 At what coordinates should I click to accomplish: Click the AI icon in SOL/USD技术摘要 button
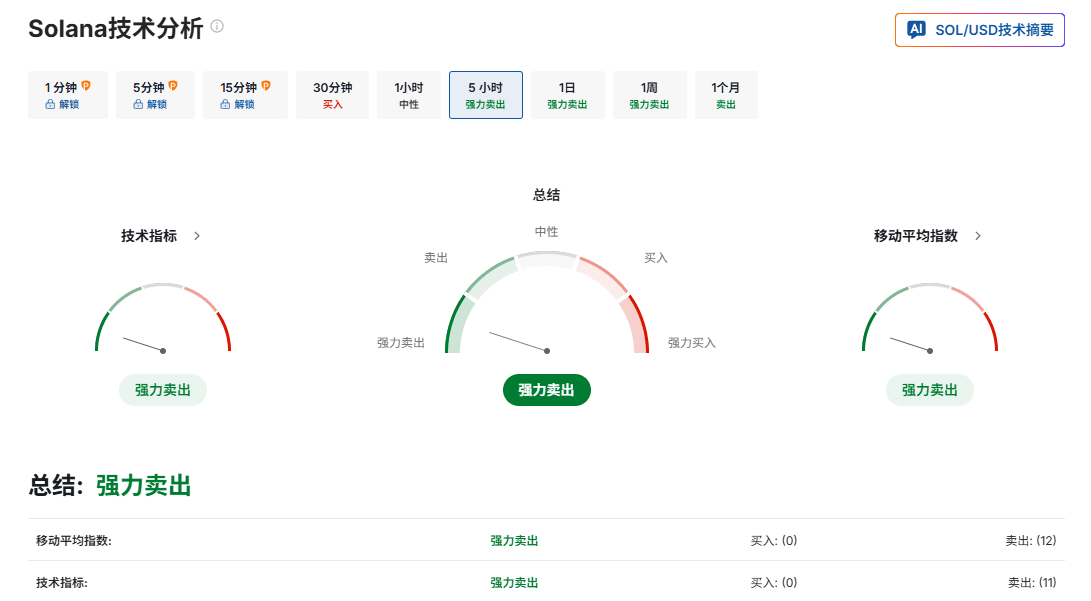[916, 29]
